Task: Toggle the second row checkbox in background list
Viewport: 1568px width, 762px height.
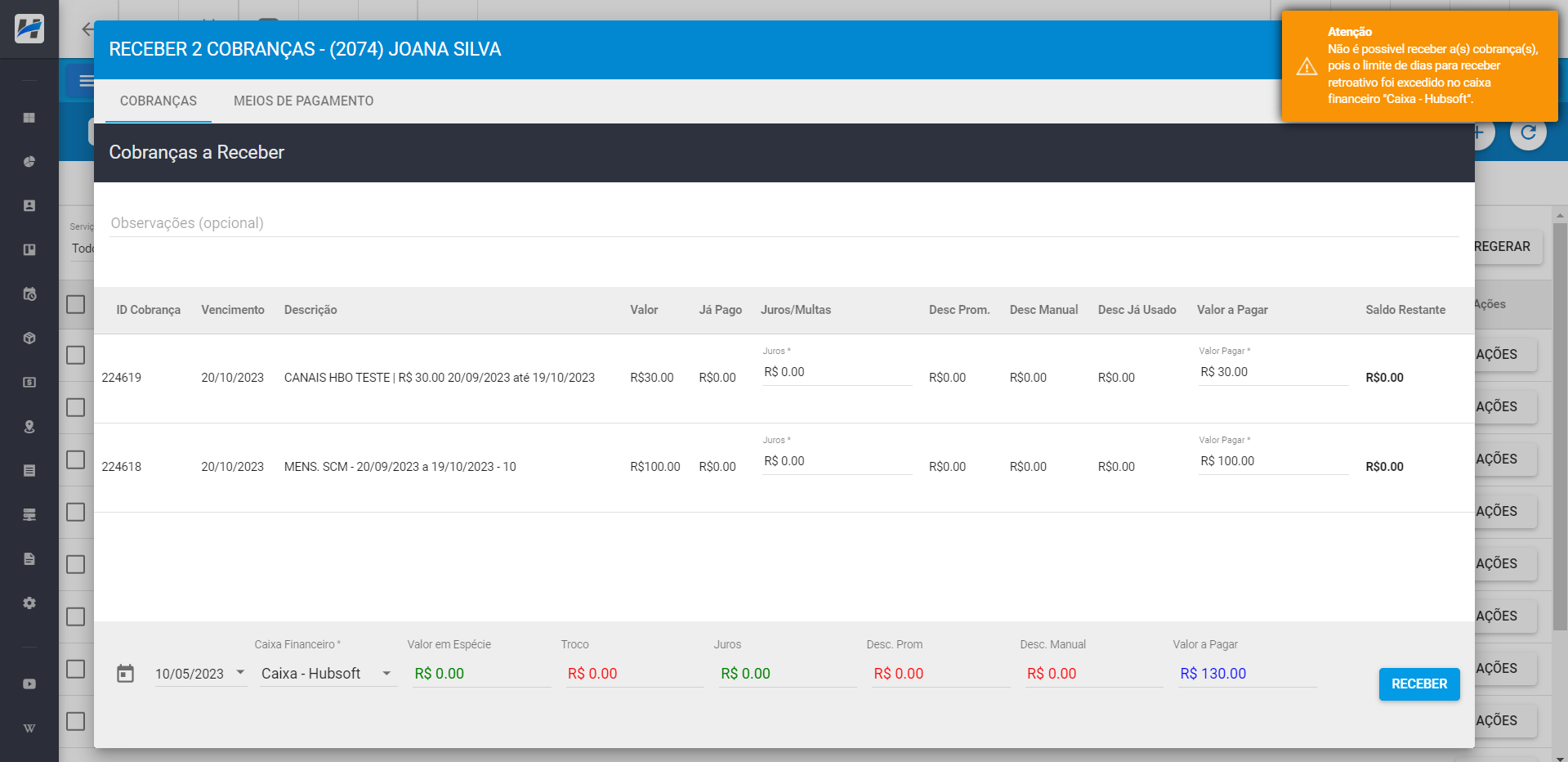Action: click(x=76, y=407)
